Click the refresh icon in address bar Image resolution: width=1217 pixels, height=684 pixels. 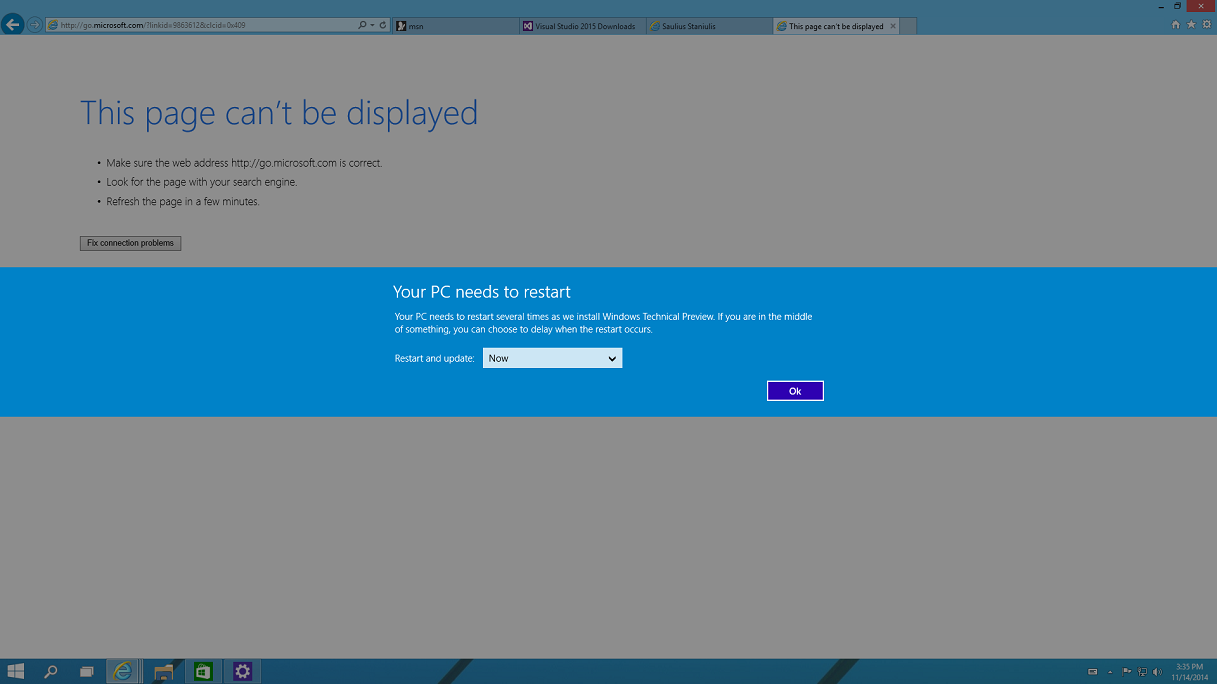tap(383, 26)
